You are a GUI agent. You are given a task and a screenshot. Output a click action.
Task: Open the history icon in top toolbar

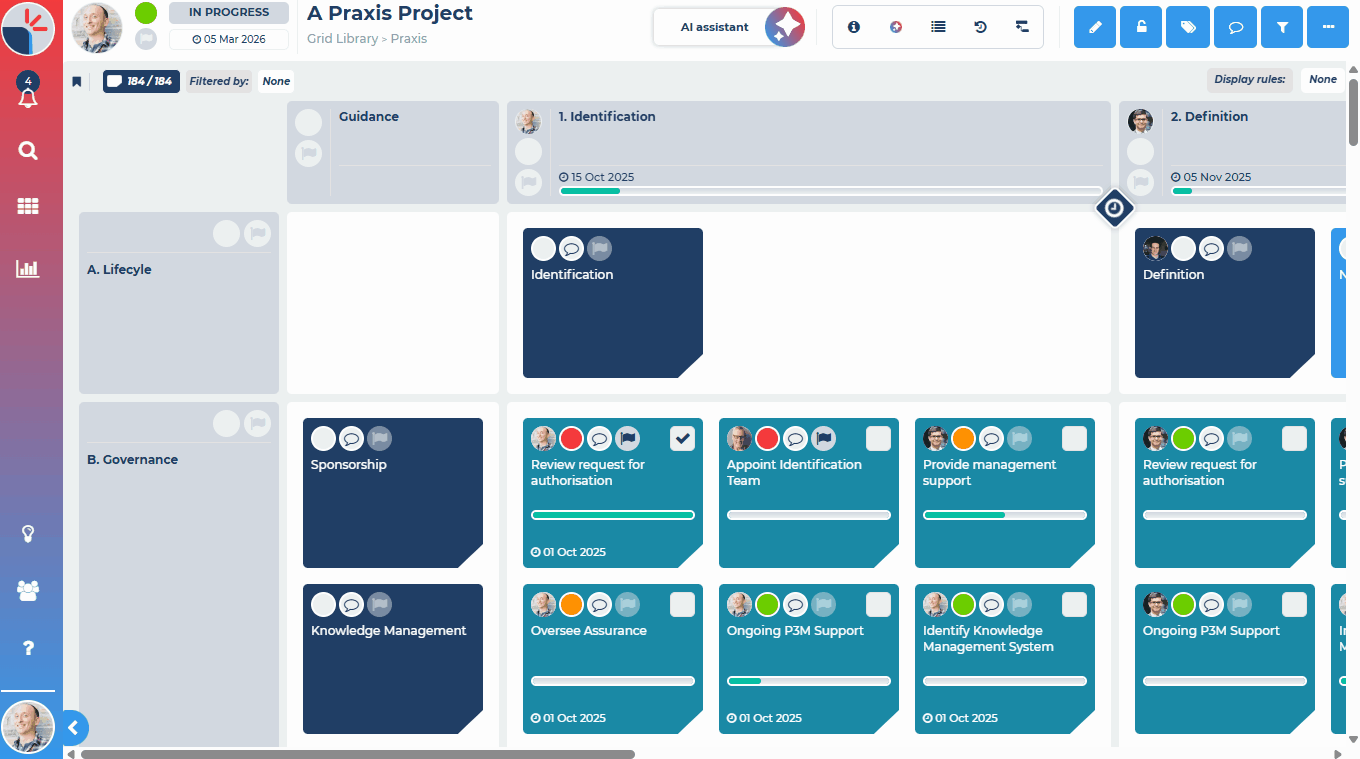[980, 27]
